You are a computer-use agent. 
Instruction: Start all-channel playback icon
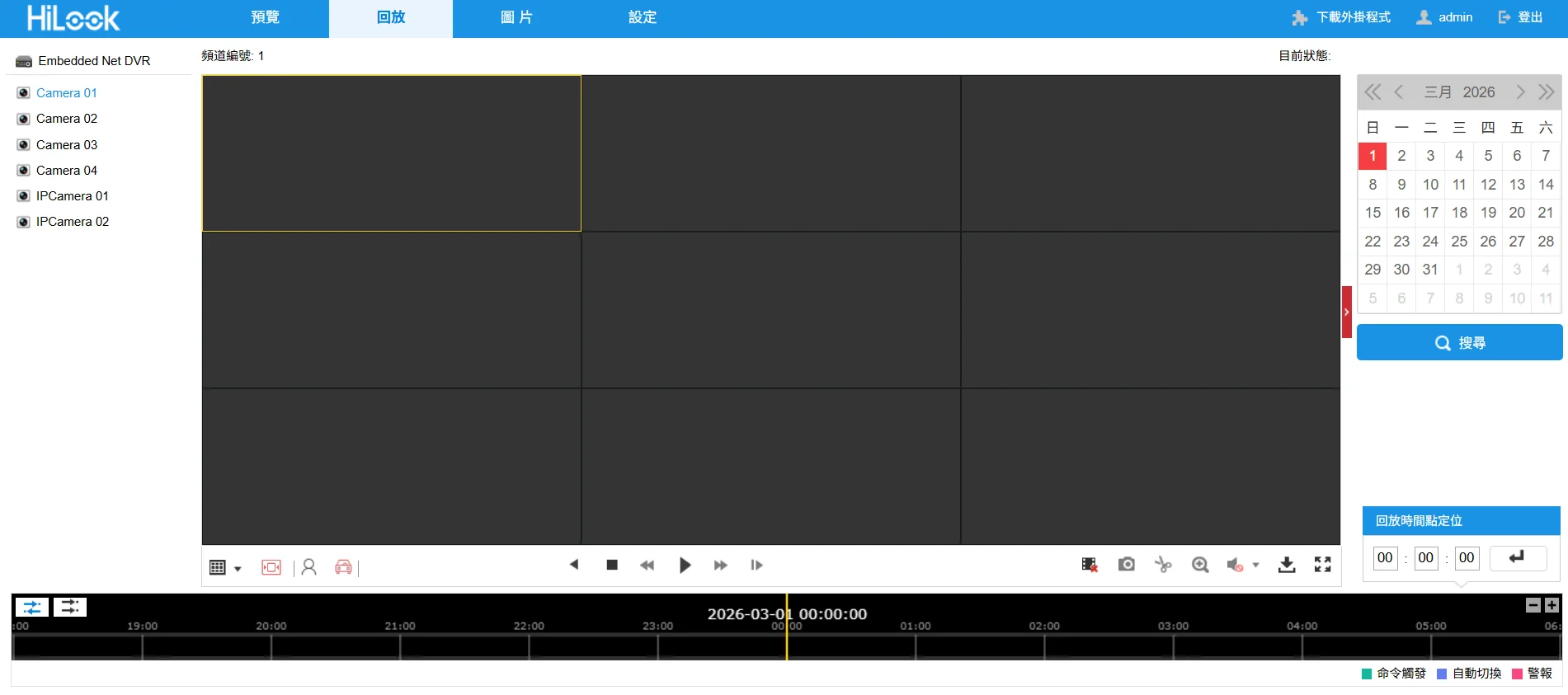271,567
